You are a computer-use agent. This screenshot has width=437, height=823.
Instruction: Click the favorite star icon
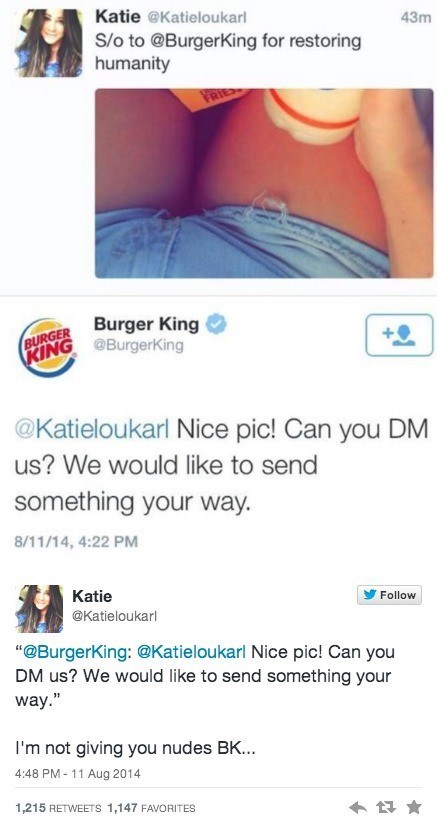pos(413,807)
